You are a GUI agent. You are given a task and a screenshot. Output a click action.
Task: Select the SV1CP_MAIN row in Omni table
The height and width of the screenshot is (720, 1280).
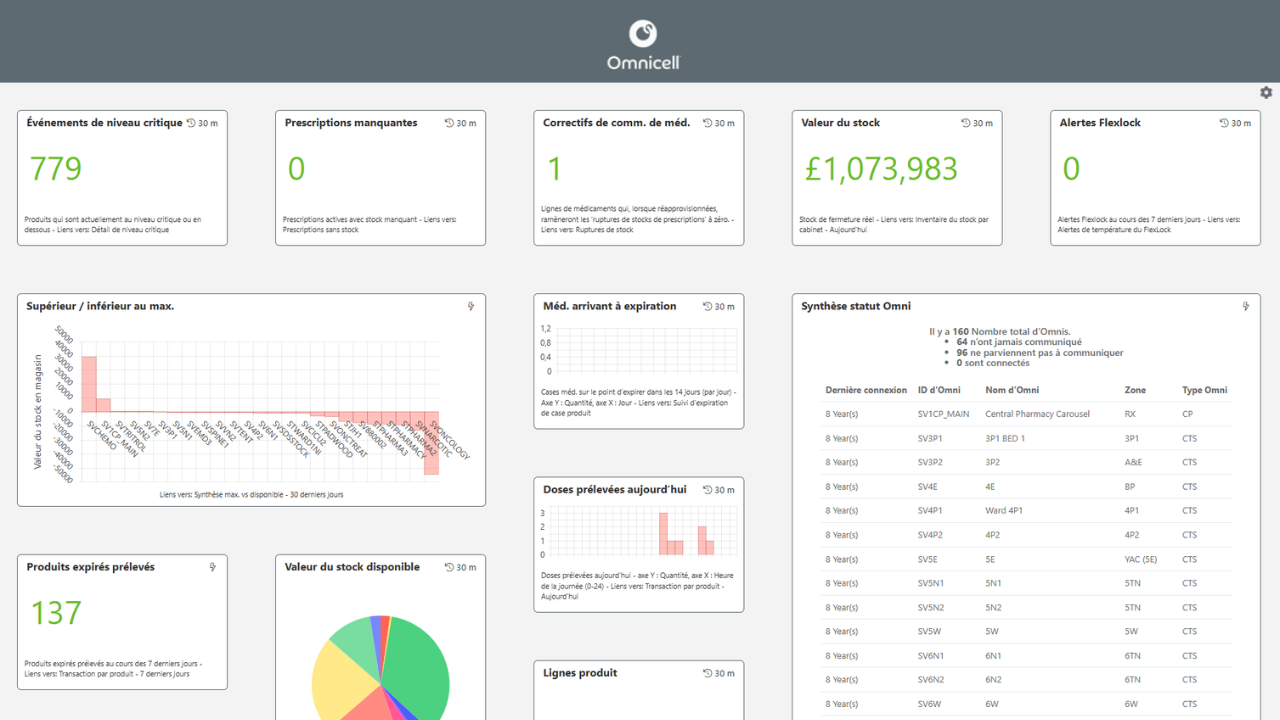coord(1027,414)
